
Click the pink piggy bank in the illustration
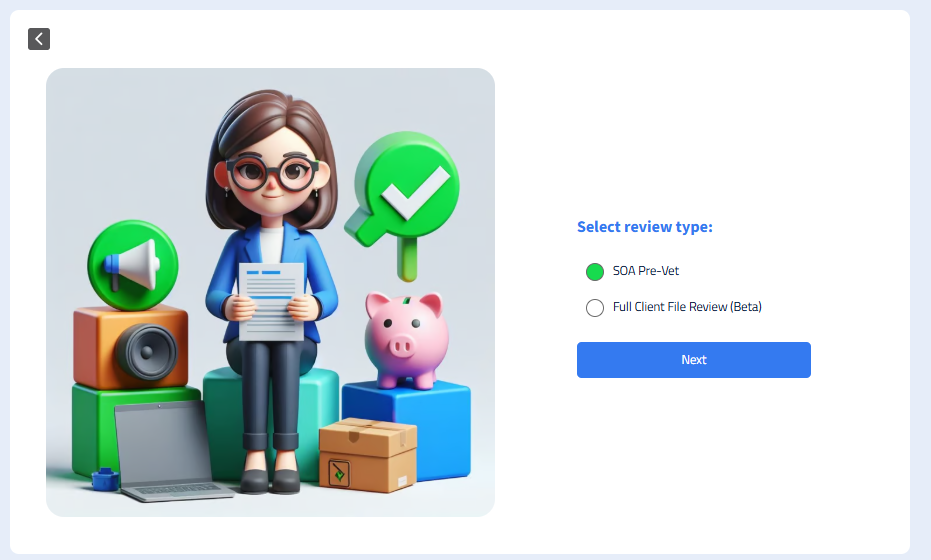[406, 340]
